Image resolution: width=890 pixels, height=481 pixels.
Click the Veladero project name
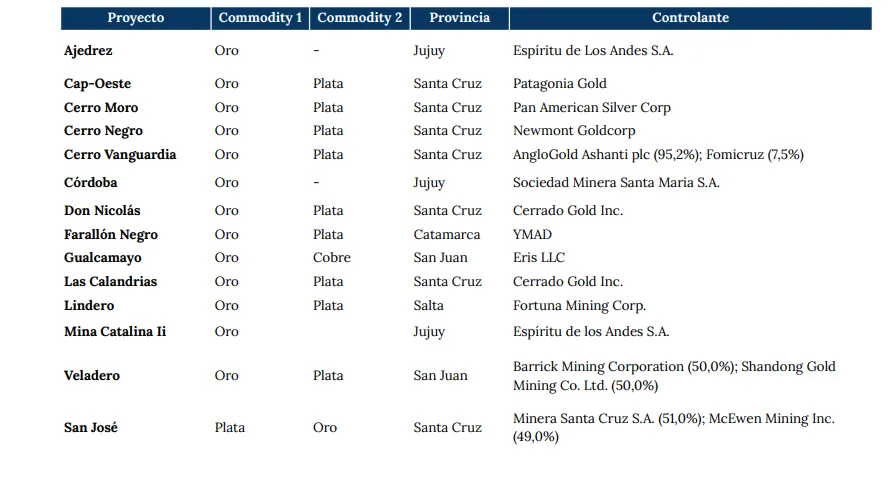pyautogui.click(x=92, y=376)
